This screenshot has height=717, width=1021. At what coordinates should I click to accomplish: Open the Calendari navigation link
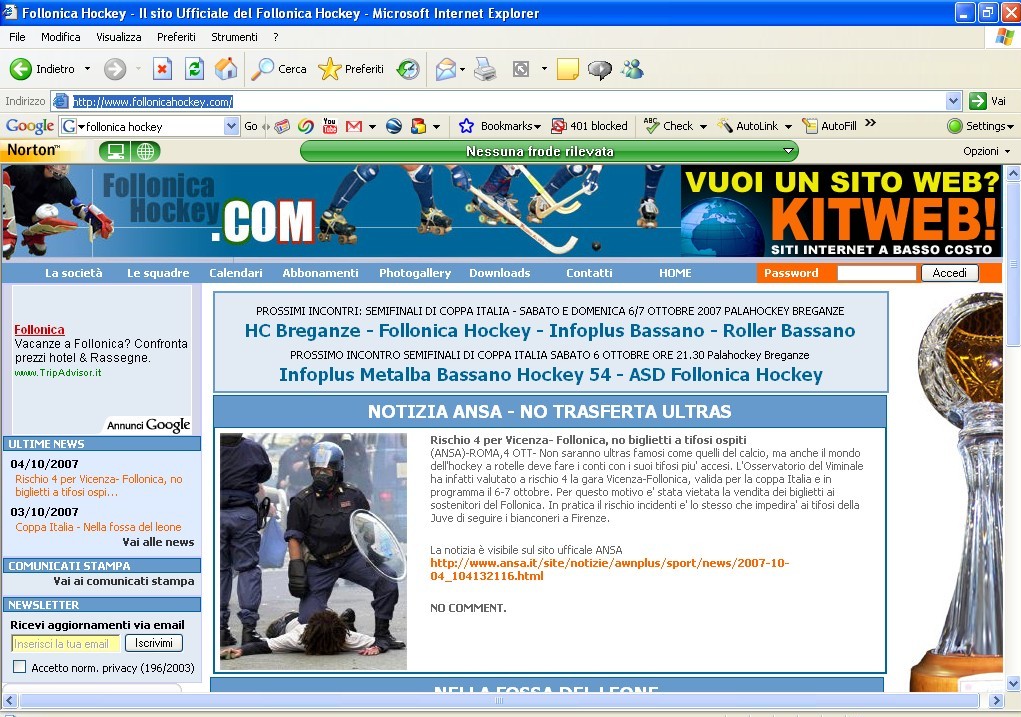tap(236, 273)
